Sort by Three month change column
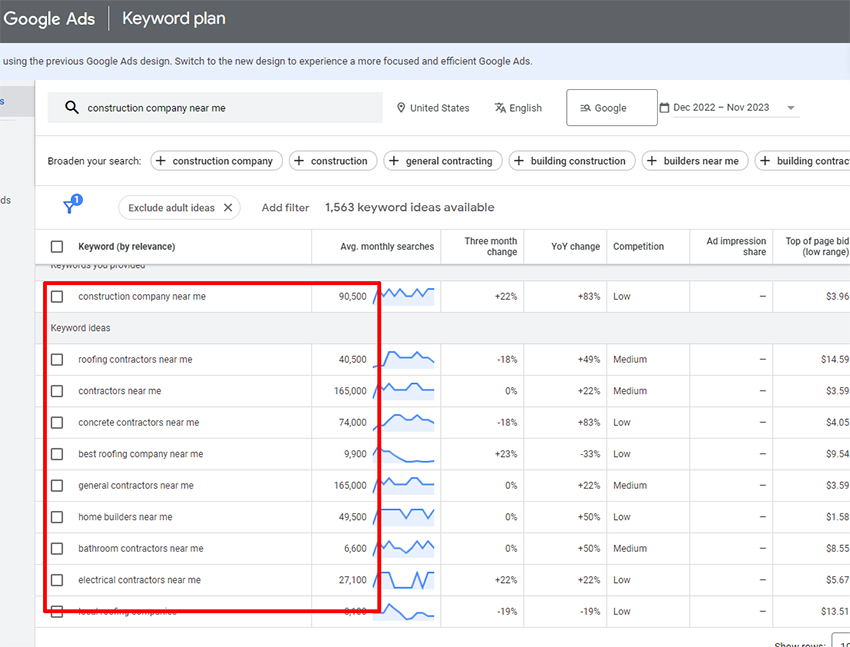Screen dimensions: 850x647 click(x=491, y=247)
